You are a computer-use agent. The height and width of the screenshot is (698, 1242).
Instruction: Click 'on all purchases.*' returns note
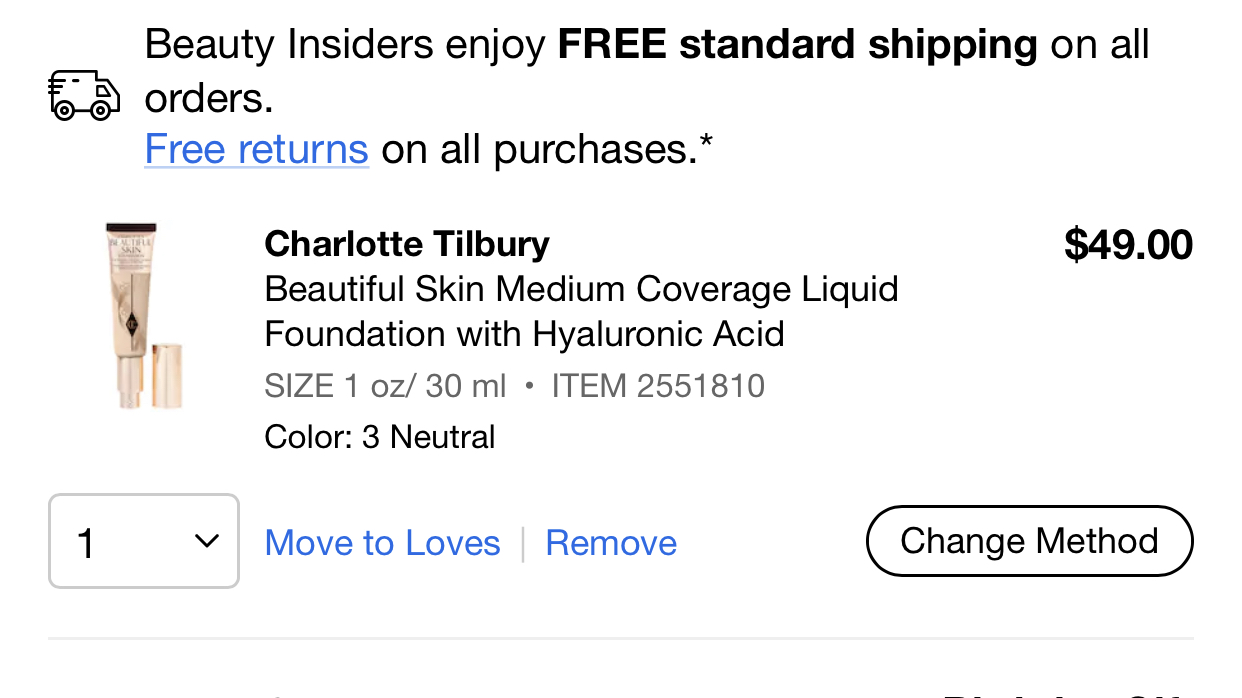point(548,149)
